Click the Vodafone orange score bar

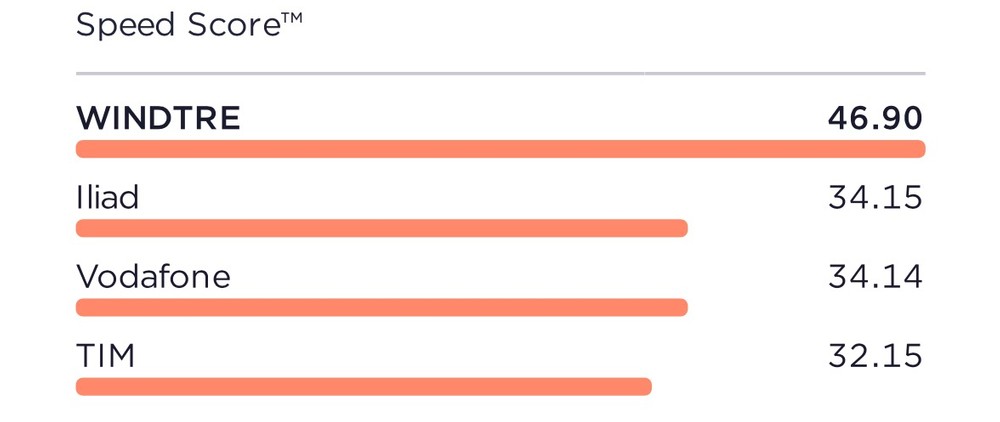pos(381,307)
